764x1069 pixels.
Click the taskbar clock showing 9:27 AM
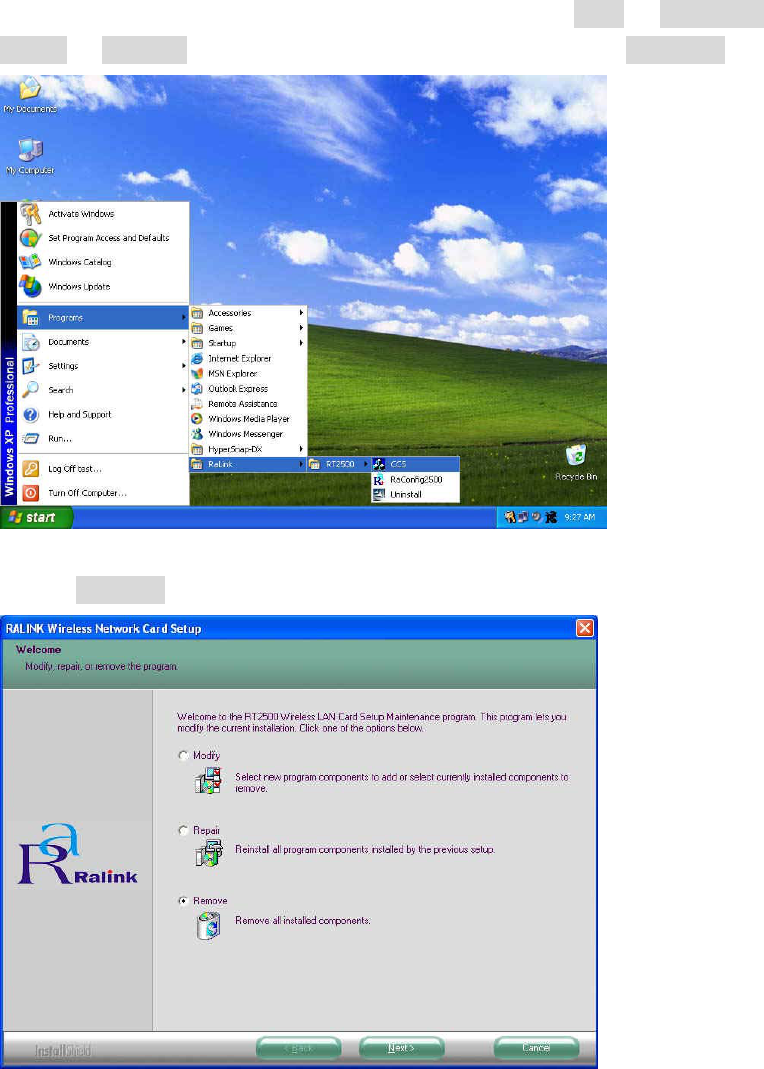pyautogui.click(x=580, y=517)
